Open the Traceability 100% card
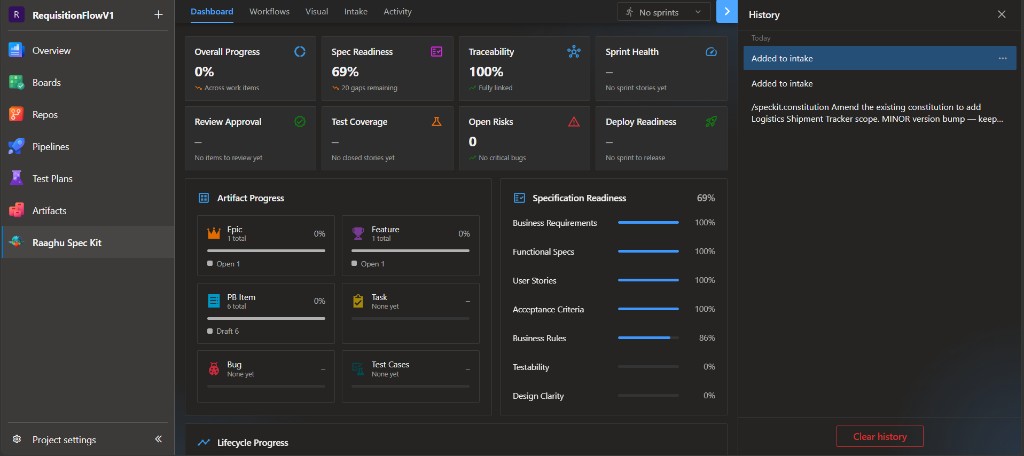Viewport: 1024px width, 456px height. coord(524,68)
